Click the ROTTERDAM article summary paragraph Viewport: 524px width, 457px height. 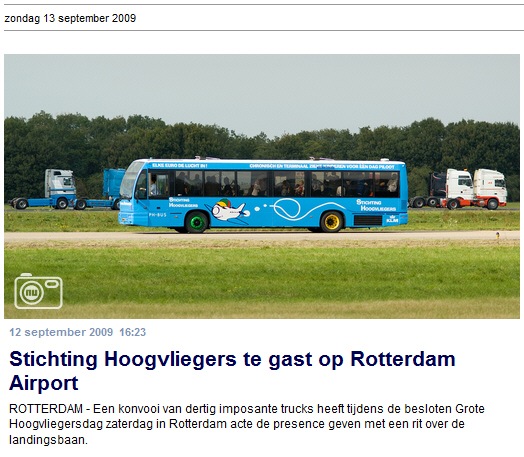click(247, 424)
